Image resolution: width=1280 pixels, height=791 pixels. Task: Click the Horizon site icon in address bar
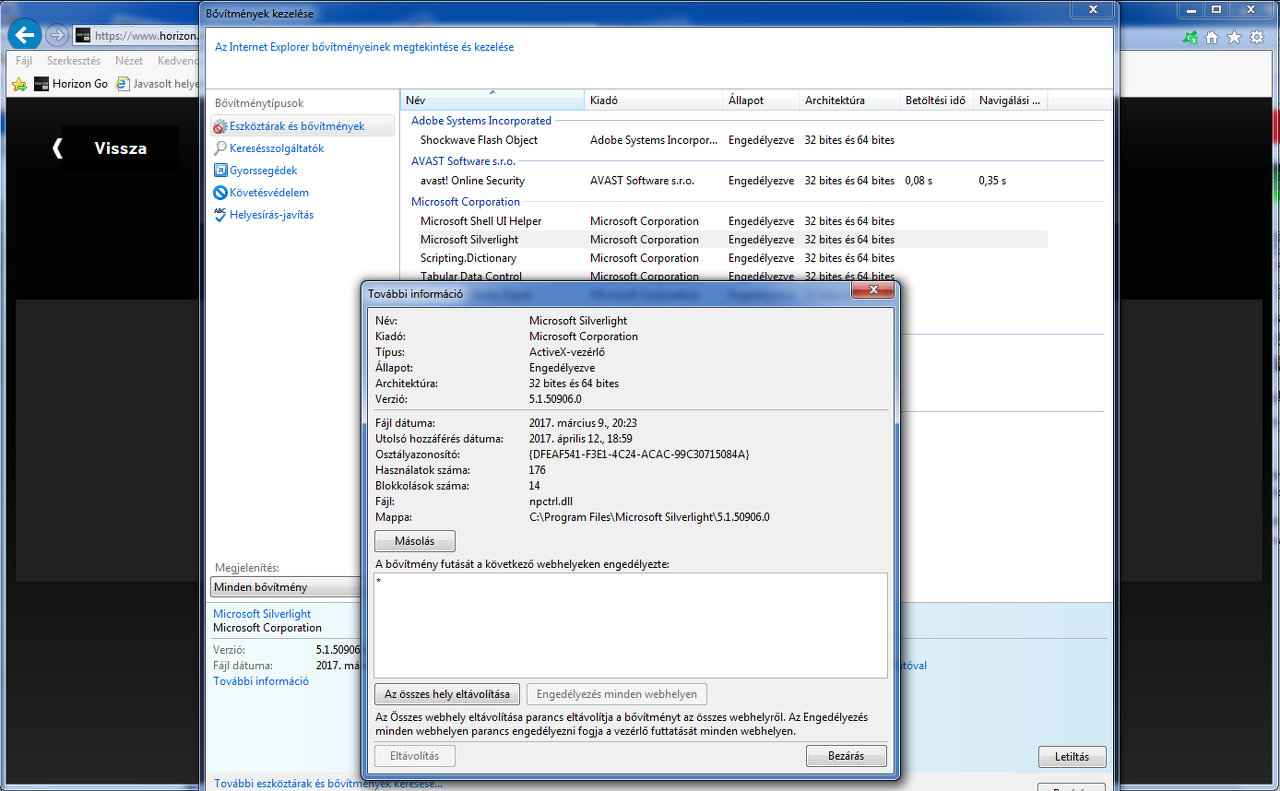point(84,36)
